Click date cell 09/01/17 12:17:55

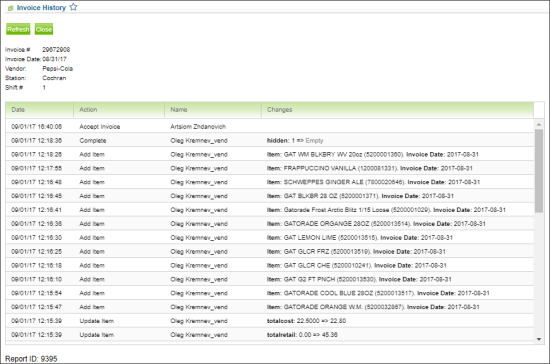[x=36, y=168]
